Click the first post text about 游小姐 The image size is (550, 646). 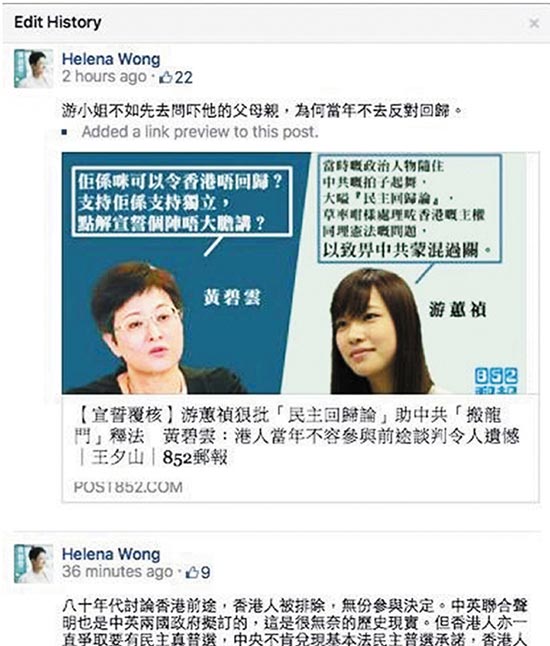point(262,110)
